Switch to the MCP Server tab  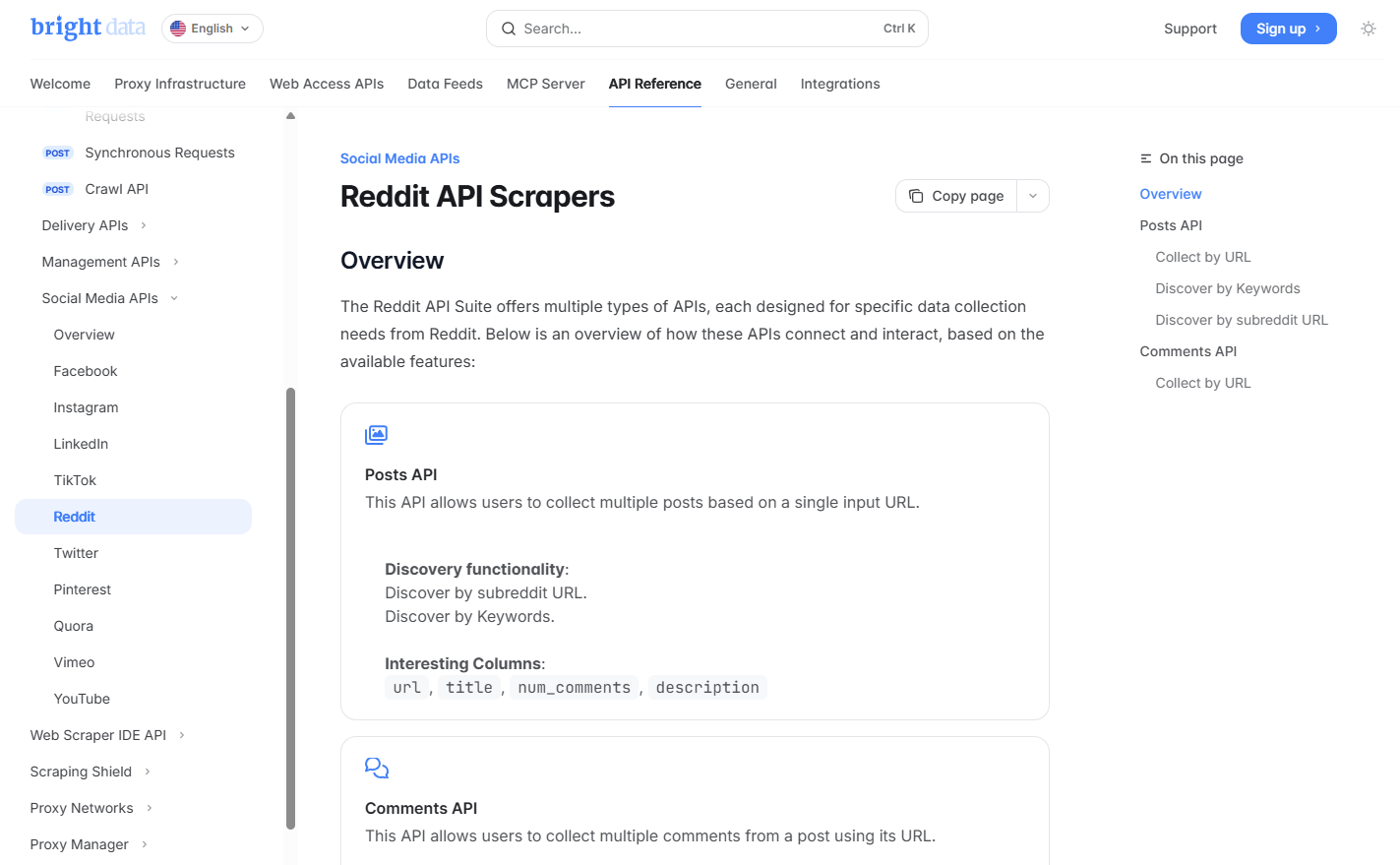click(x=545, y=84)
